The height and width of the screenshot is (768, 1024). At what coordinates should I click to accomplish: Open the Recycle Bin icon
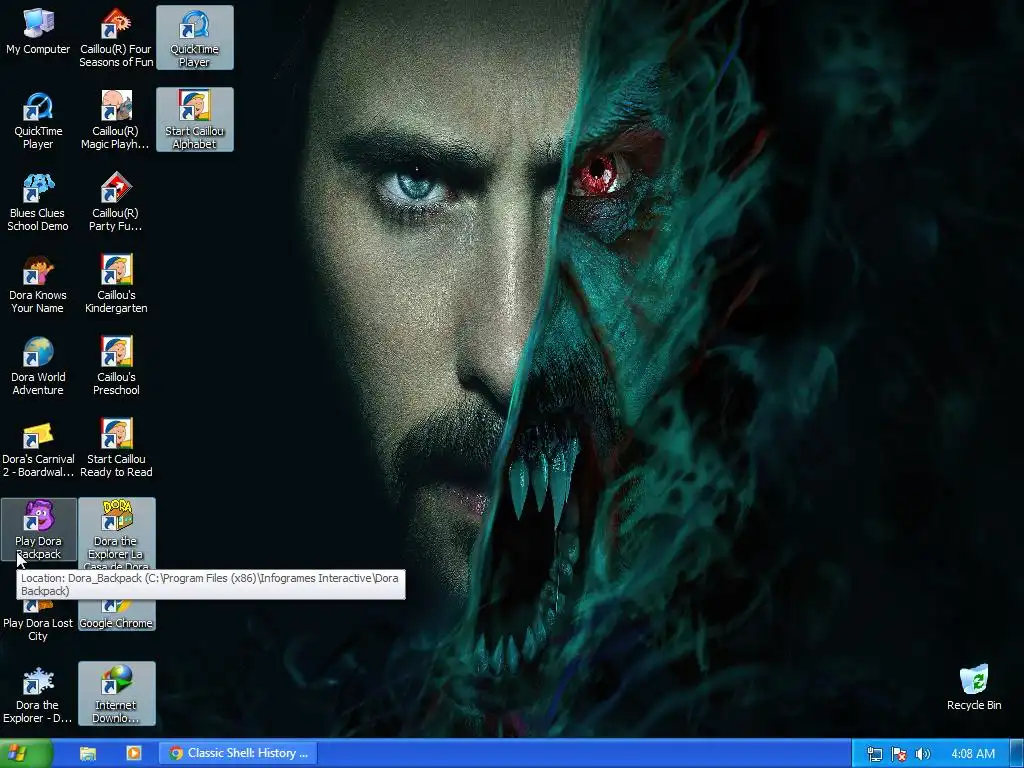(x=974, y=688)
